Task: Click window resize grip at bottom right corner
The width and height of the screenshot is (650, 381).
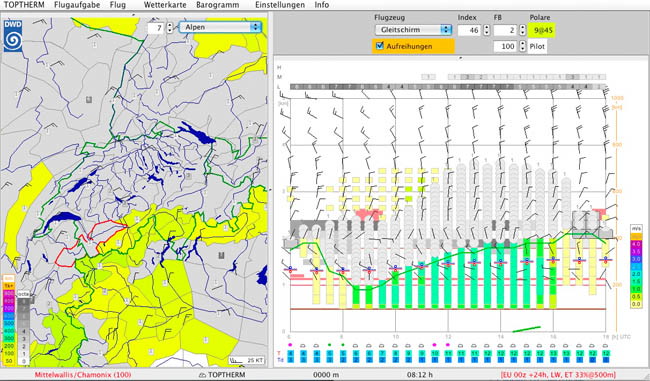Action: (x=645, y=376)
